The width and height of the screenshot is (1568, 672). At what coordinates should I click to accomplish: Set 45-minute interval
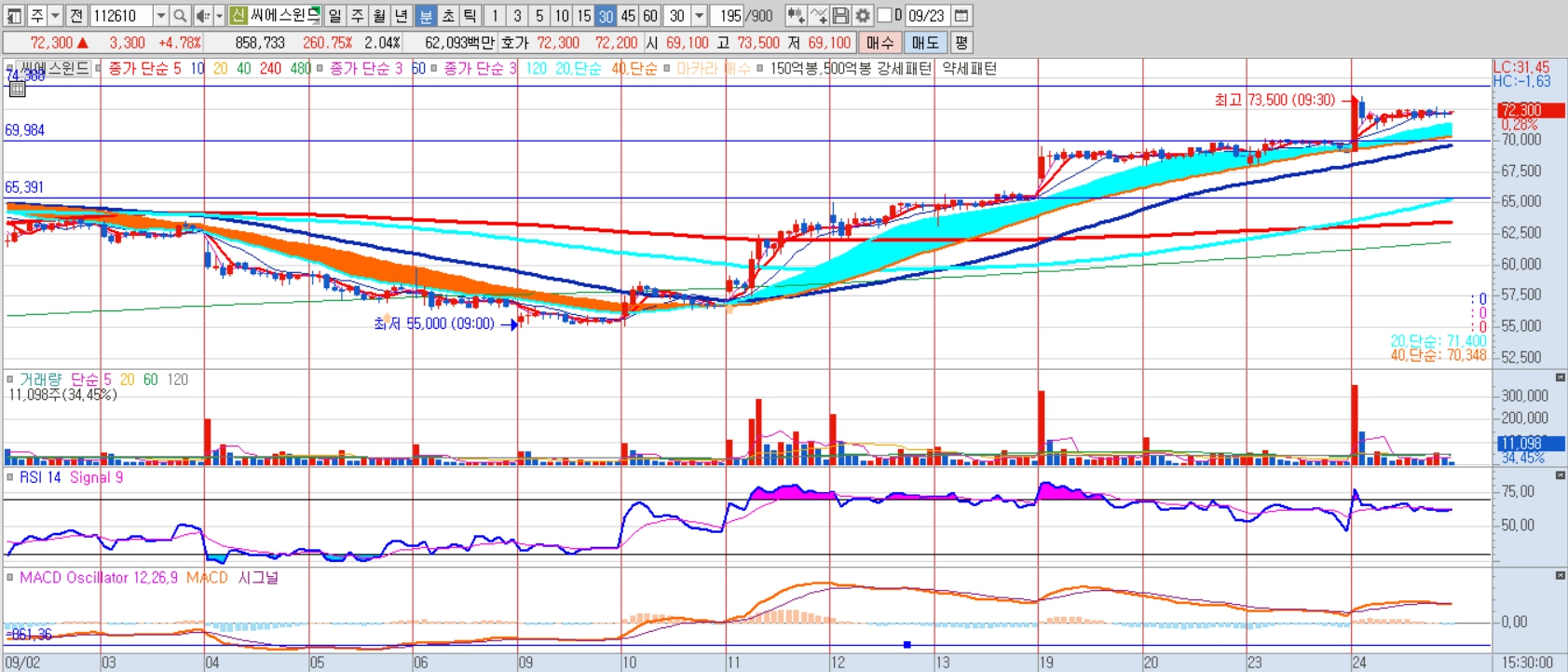(629, 16)
